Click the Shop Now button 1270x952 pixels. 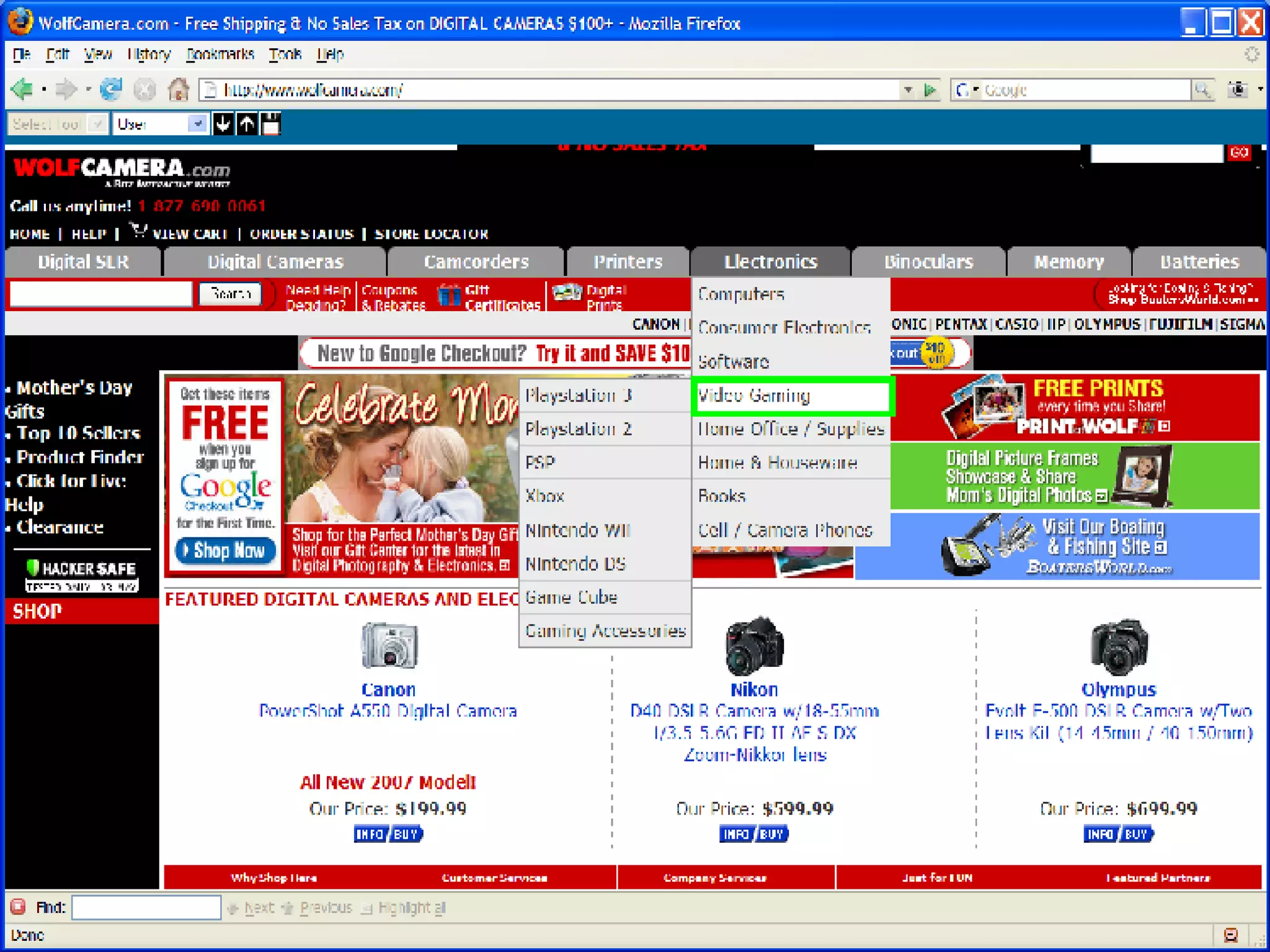(x=226, y=550)
